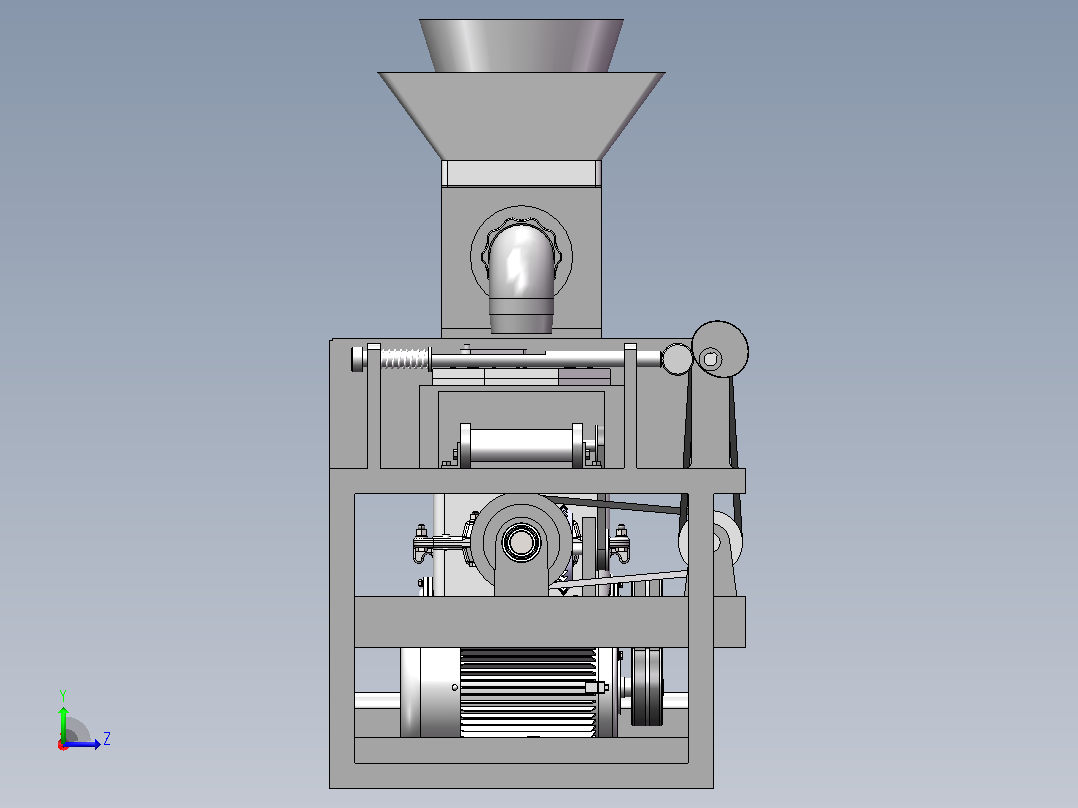This screenshot has width=1078, height=808.
Task: Click the large pulley with hex socket bolt
Action: click(x=719, y=349)
